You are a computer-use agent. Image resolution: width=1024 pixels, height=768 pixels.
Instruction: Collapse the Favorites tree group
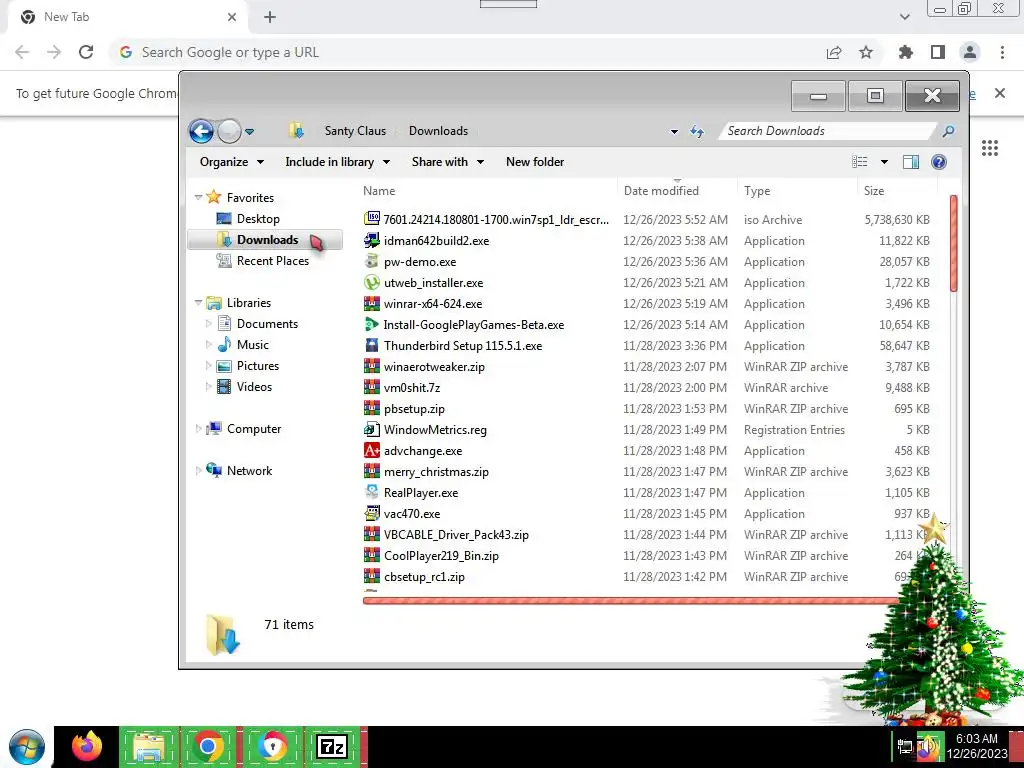[198, 197]
